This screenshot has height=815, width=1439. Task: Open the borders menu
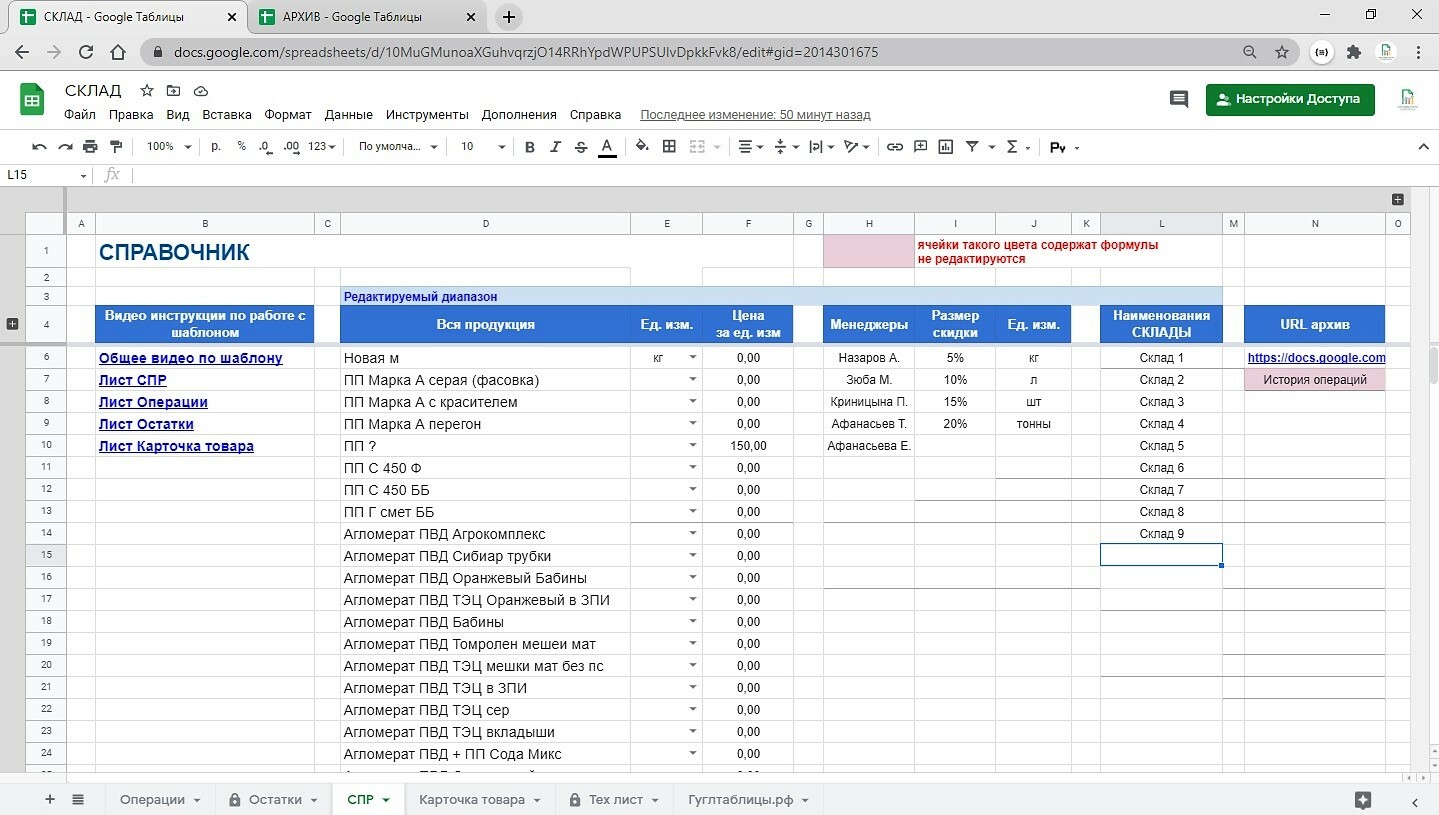(669, 147)
